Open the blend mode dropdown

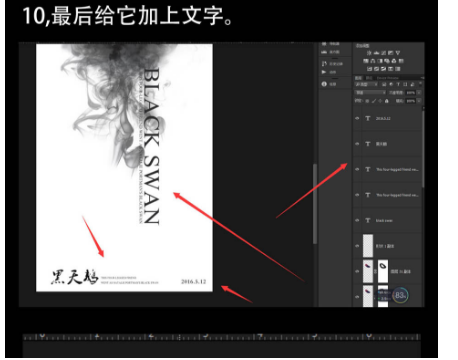coord(370,93)
